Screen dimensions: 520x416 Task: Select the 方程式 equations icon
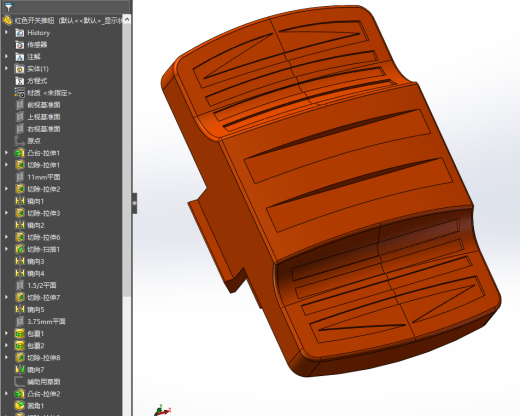tap(20, 81)
